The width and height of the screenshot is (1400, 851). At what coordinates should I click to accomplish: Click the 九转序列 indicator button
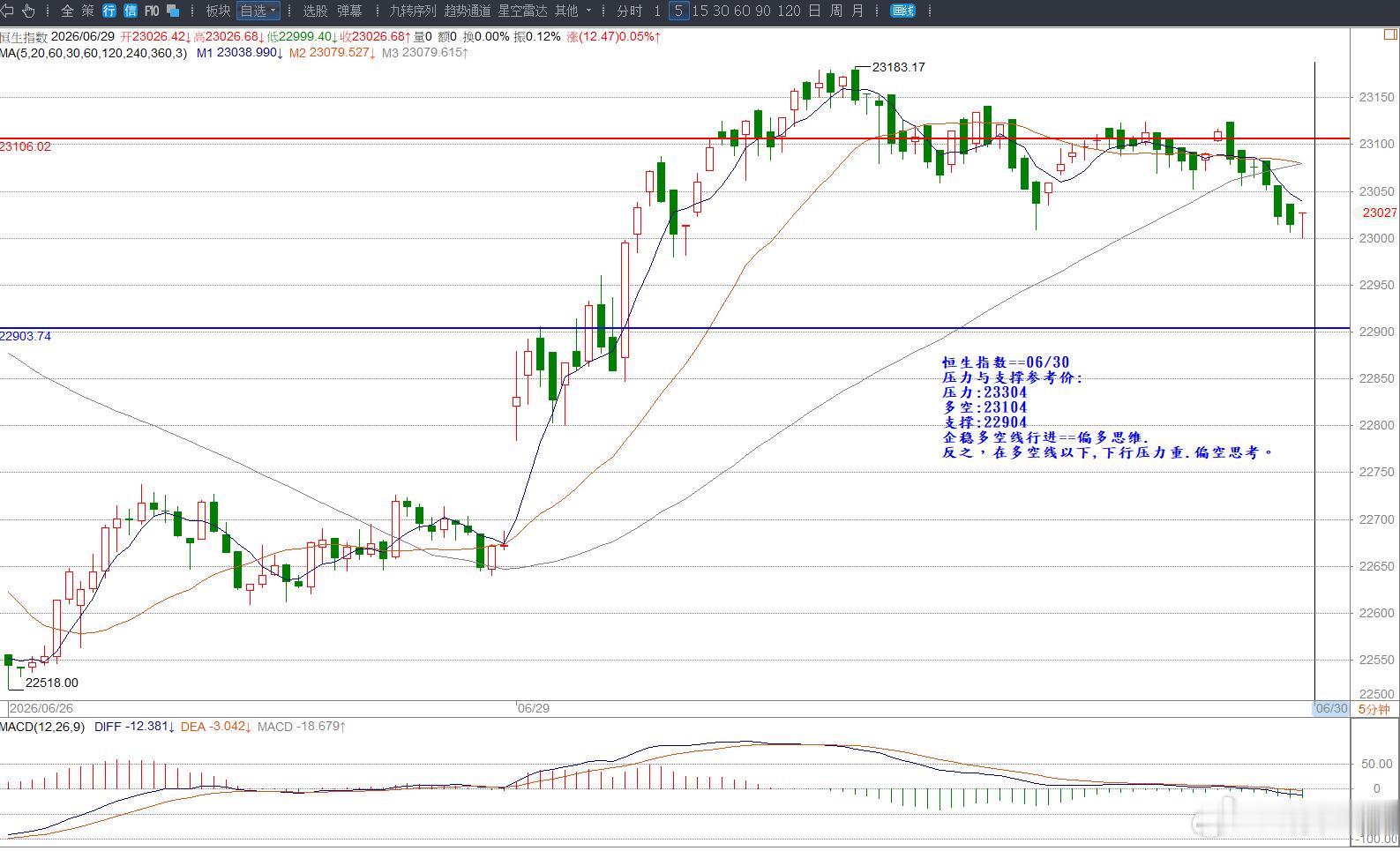pyautogui.click(x=413, y=11)
